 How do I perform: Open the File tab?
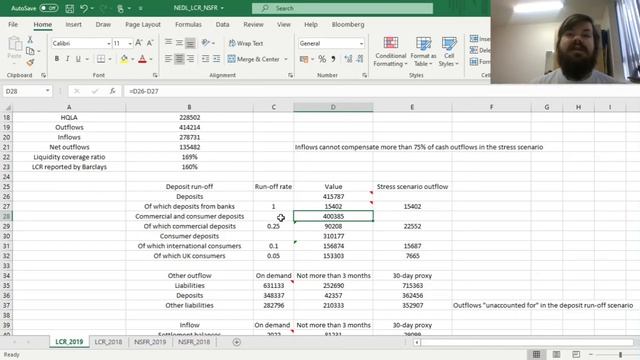tap(13, 24)
